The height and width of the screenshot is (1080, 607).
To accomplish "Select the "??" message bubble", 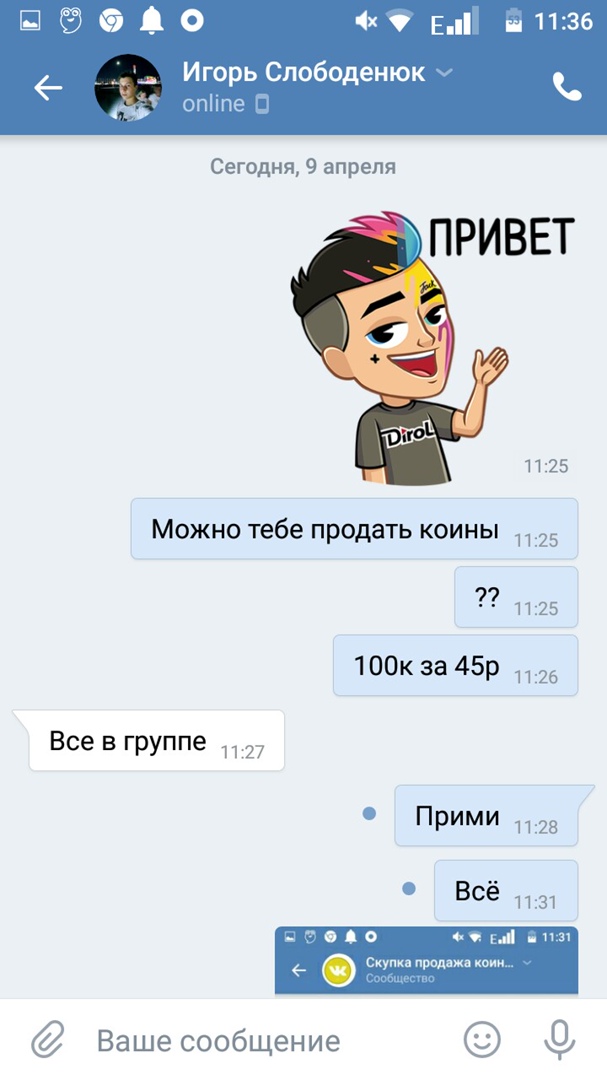I will (x=516, y=596).
